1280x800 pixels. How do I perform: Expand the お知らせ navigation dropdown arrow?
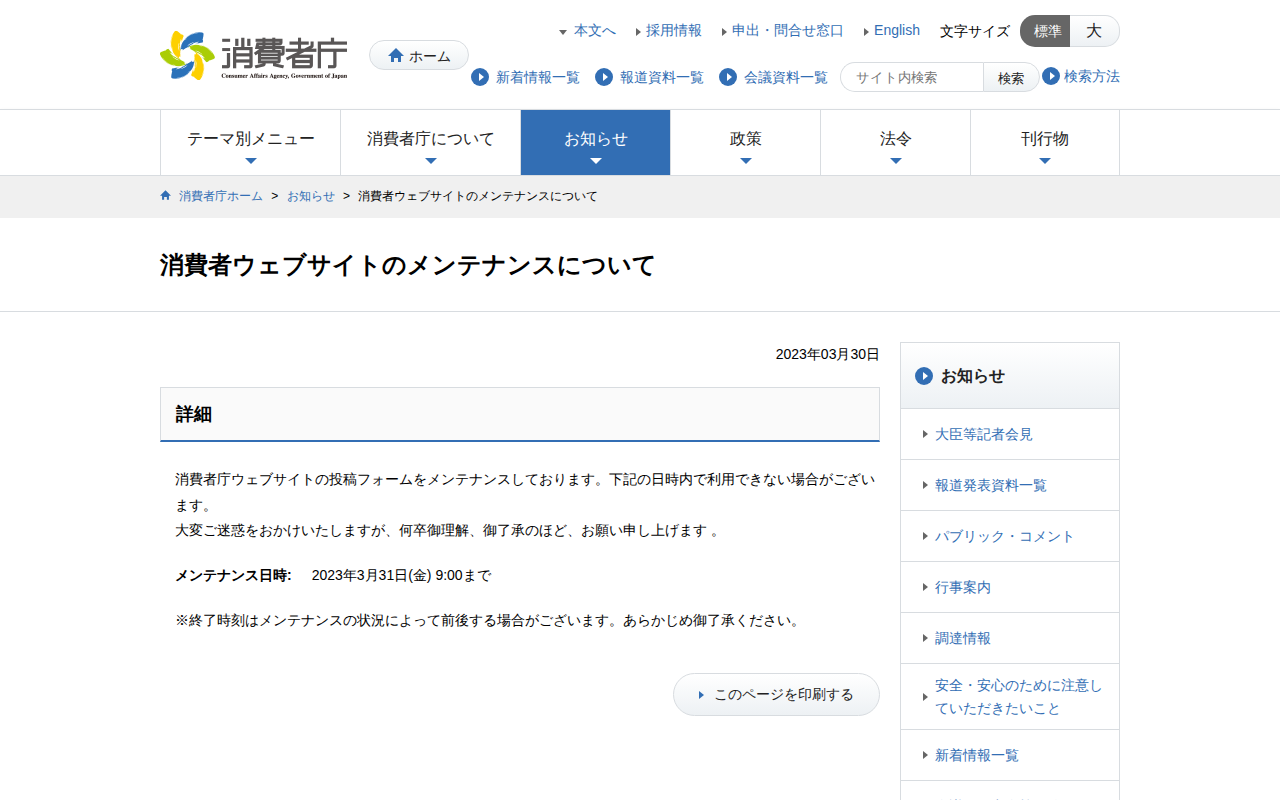(x=596, y=161)
